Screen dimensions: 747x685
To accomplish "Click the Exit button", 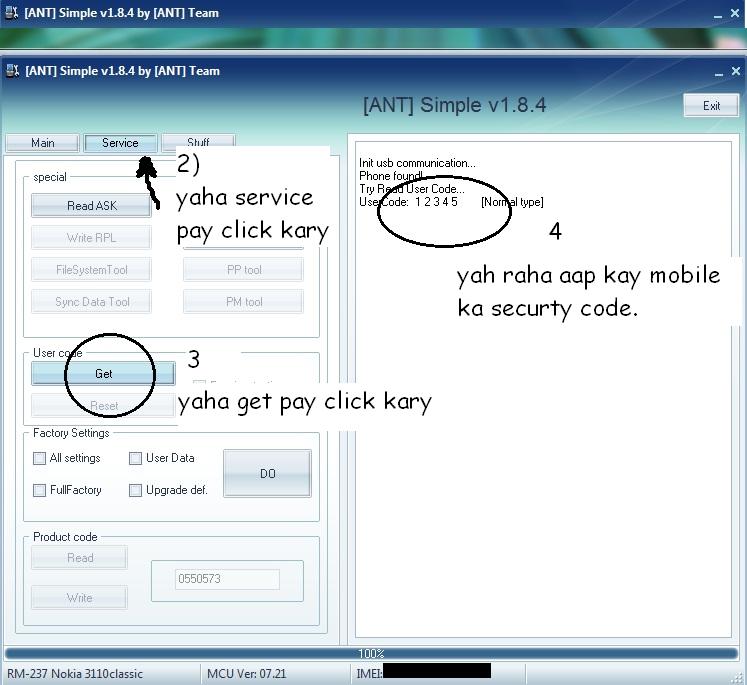I will [711, 106].
